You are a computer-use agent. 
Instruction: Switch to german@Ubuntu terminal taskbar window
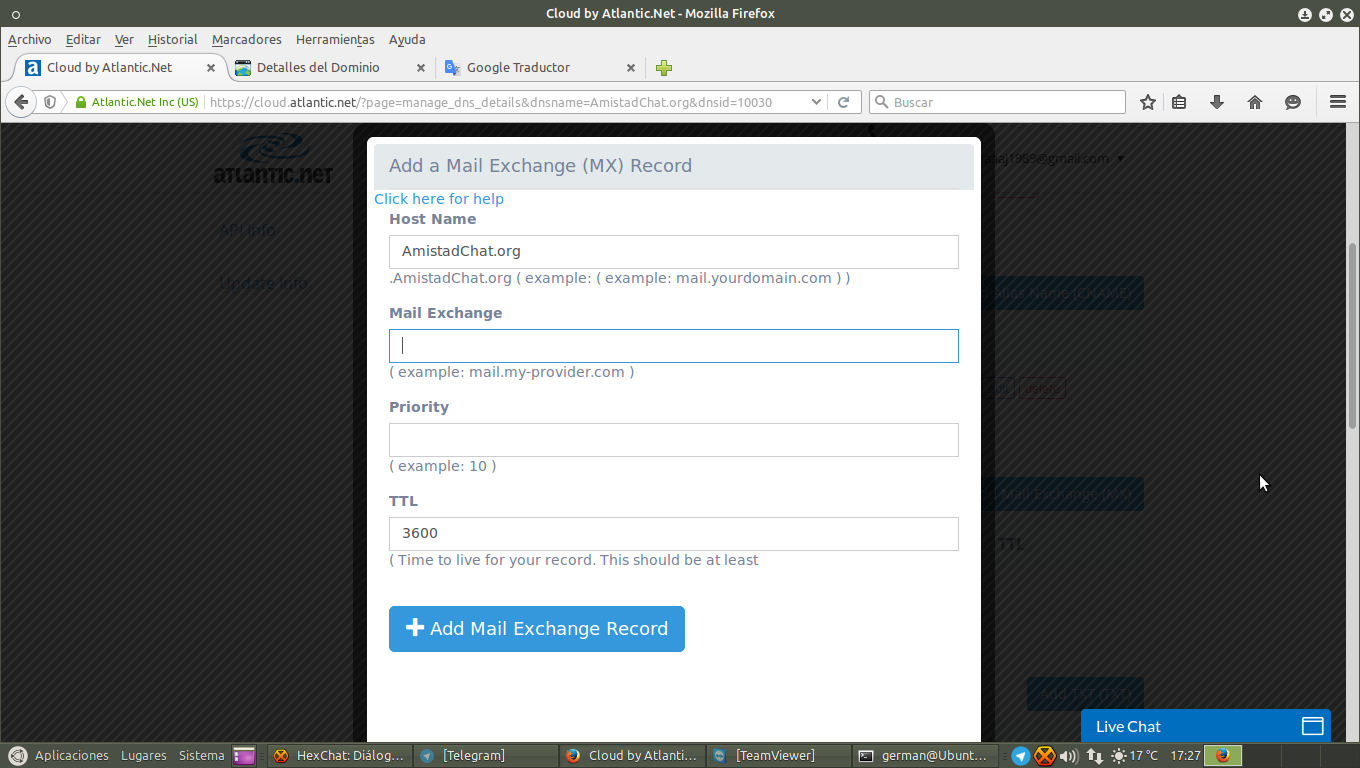[x=925, y=756]
